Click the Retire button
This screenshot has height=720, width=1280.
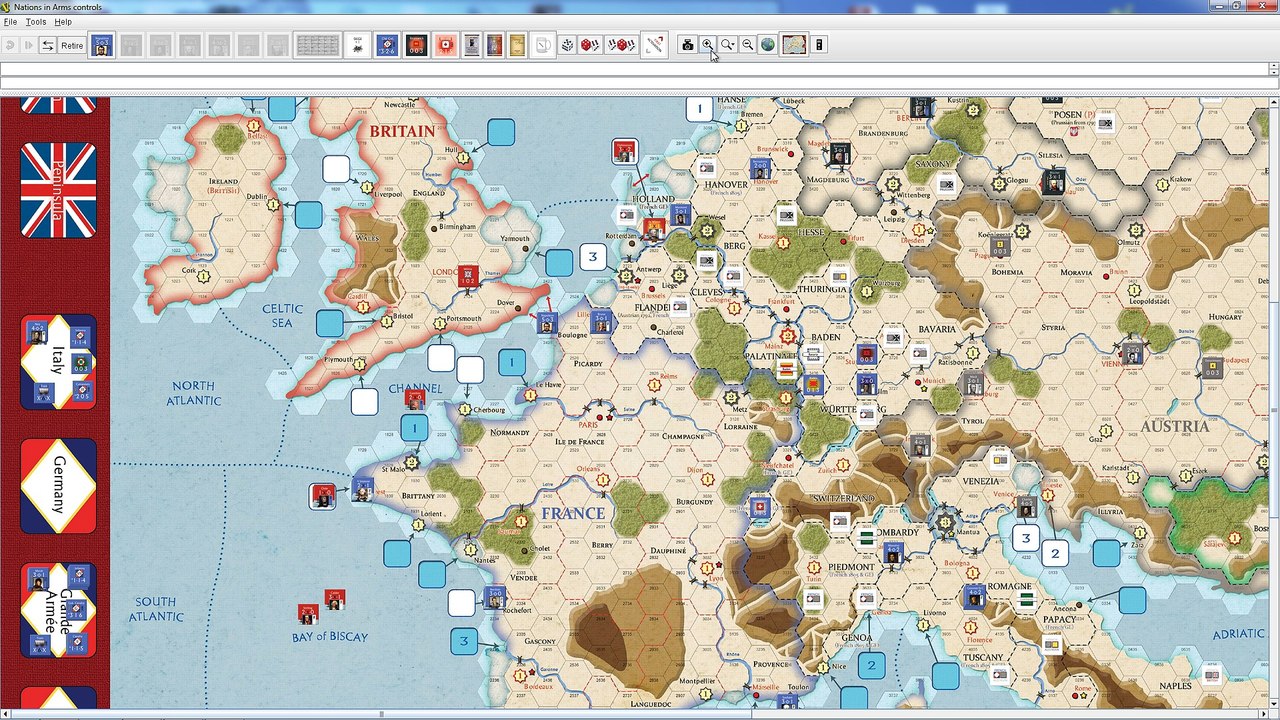click(72, 45)
